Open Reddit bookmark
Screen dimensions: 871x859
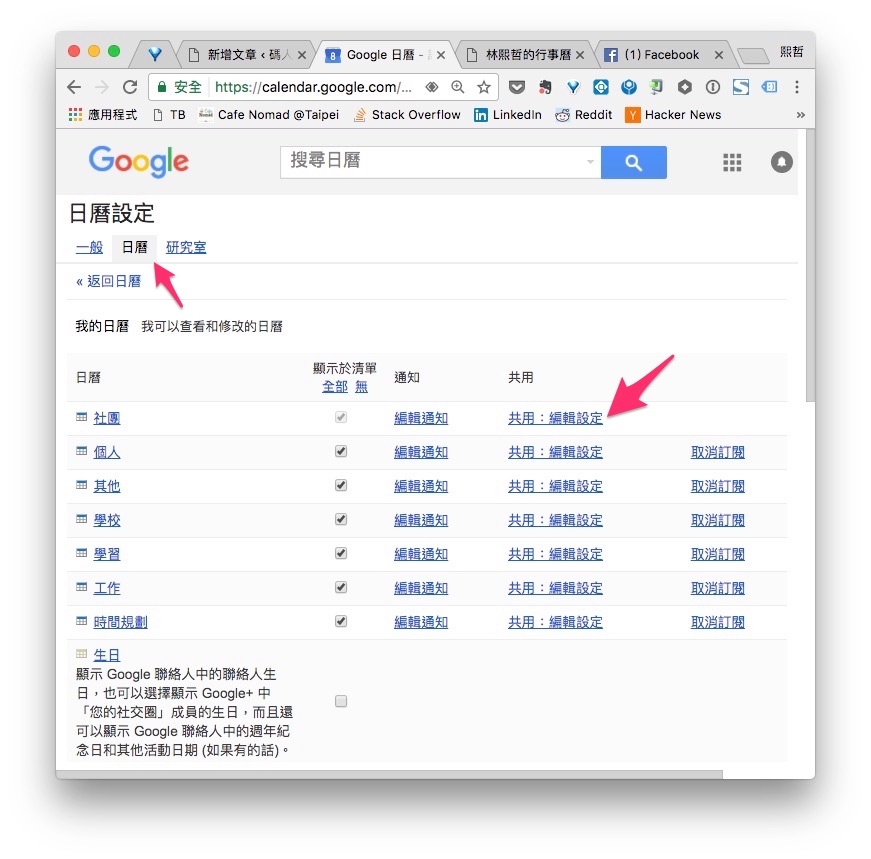(x=583, y=115)
